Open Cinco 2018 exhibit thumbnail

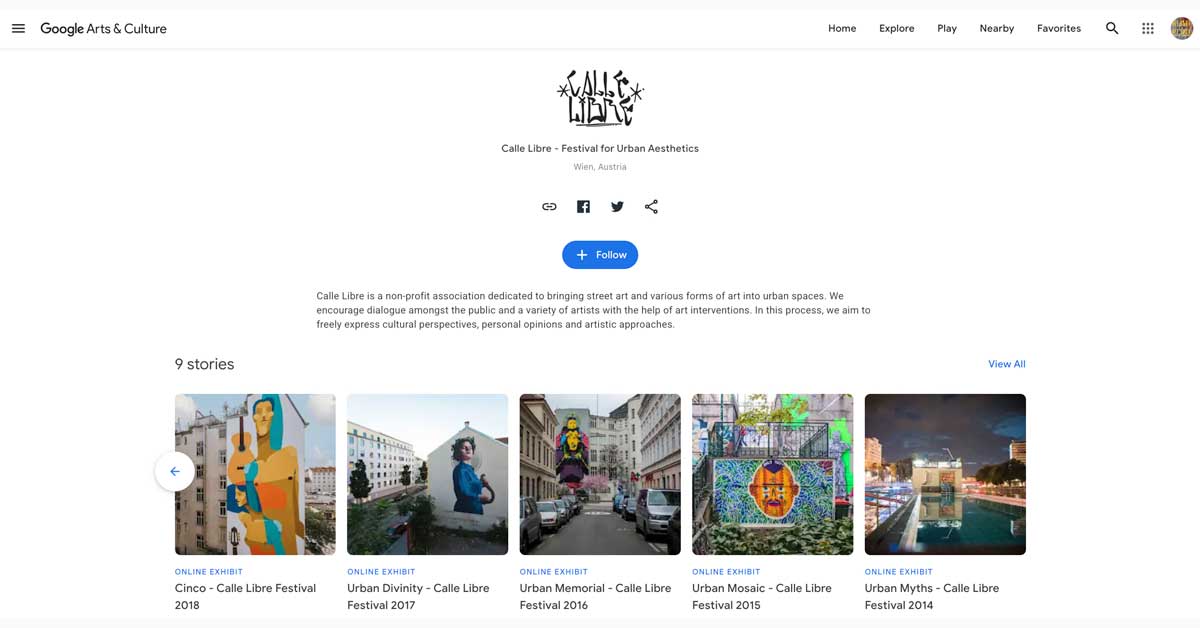pos(255,474)
